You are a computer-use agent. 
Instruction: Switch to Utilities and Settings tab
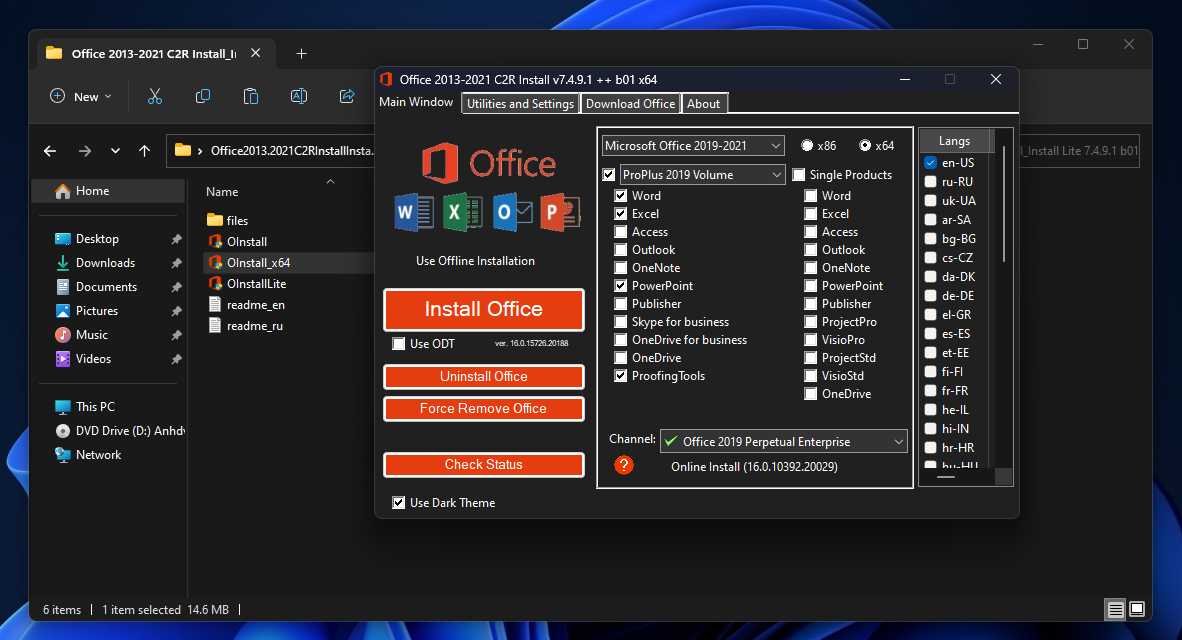click(x=520, y=103)
